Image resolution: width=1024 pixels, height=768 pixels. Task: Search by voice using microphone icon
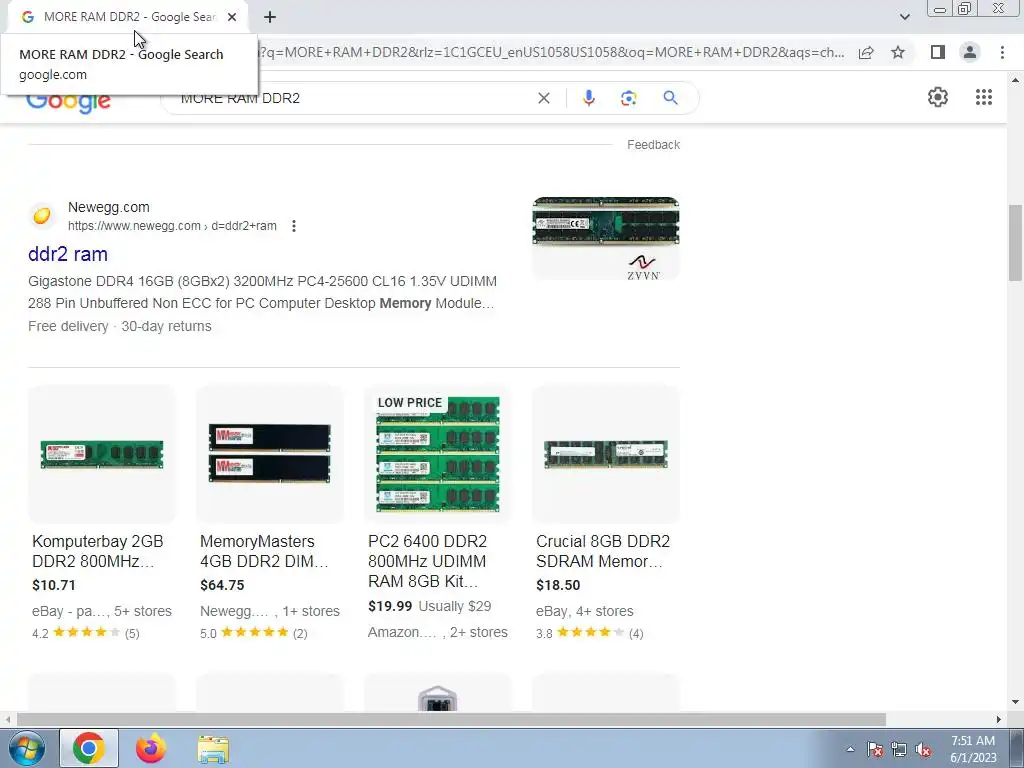(x=588, y=98)
